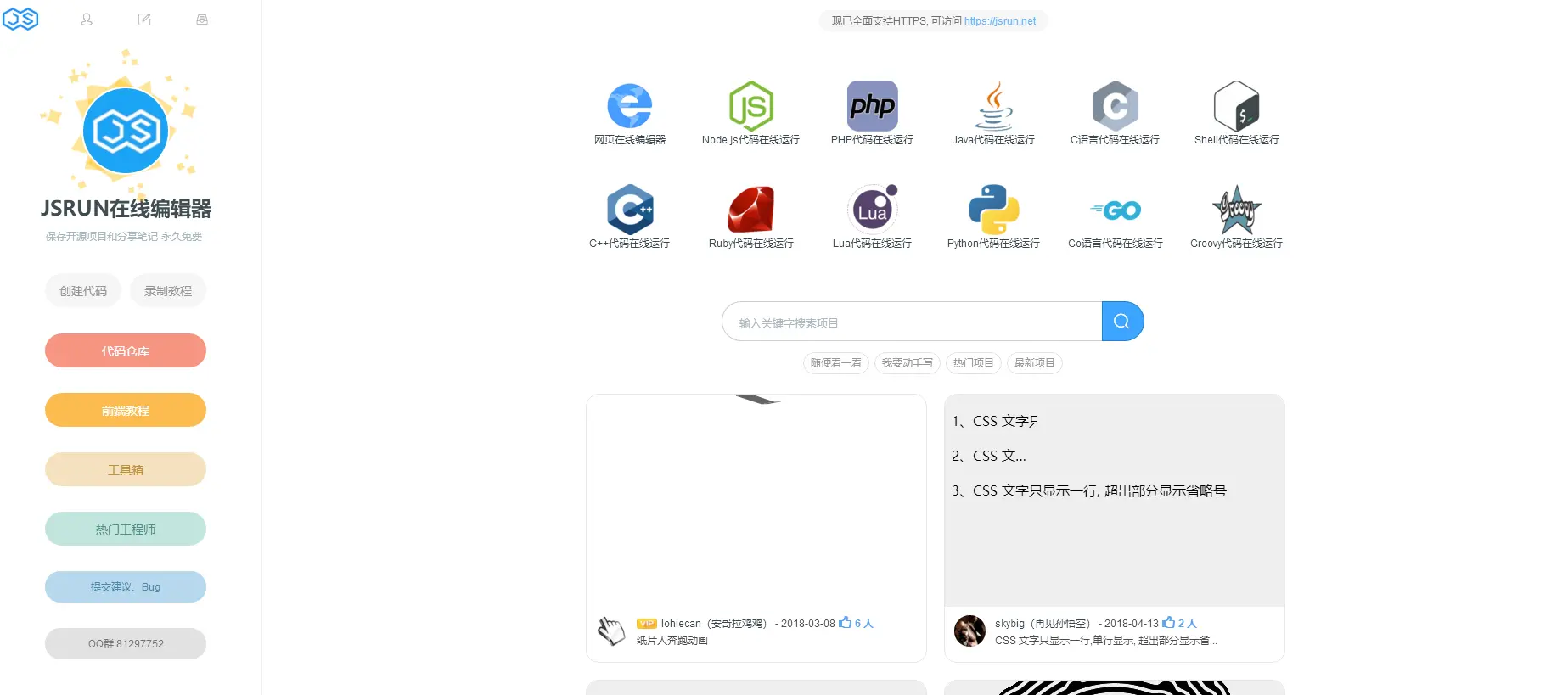The image size is (1568, 695).
Task: Open the C++ online code runner icon
Action: tap(630, 210)
